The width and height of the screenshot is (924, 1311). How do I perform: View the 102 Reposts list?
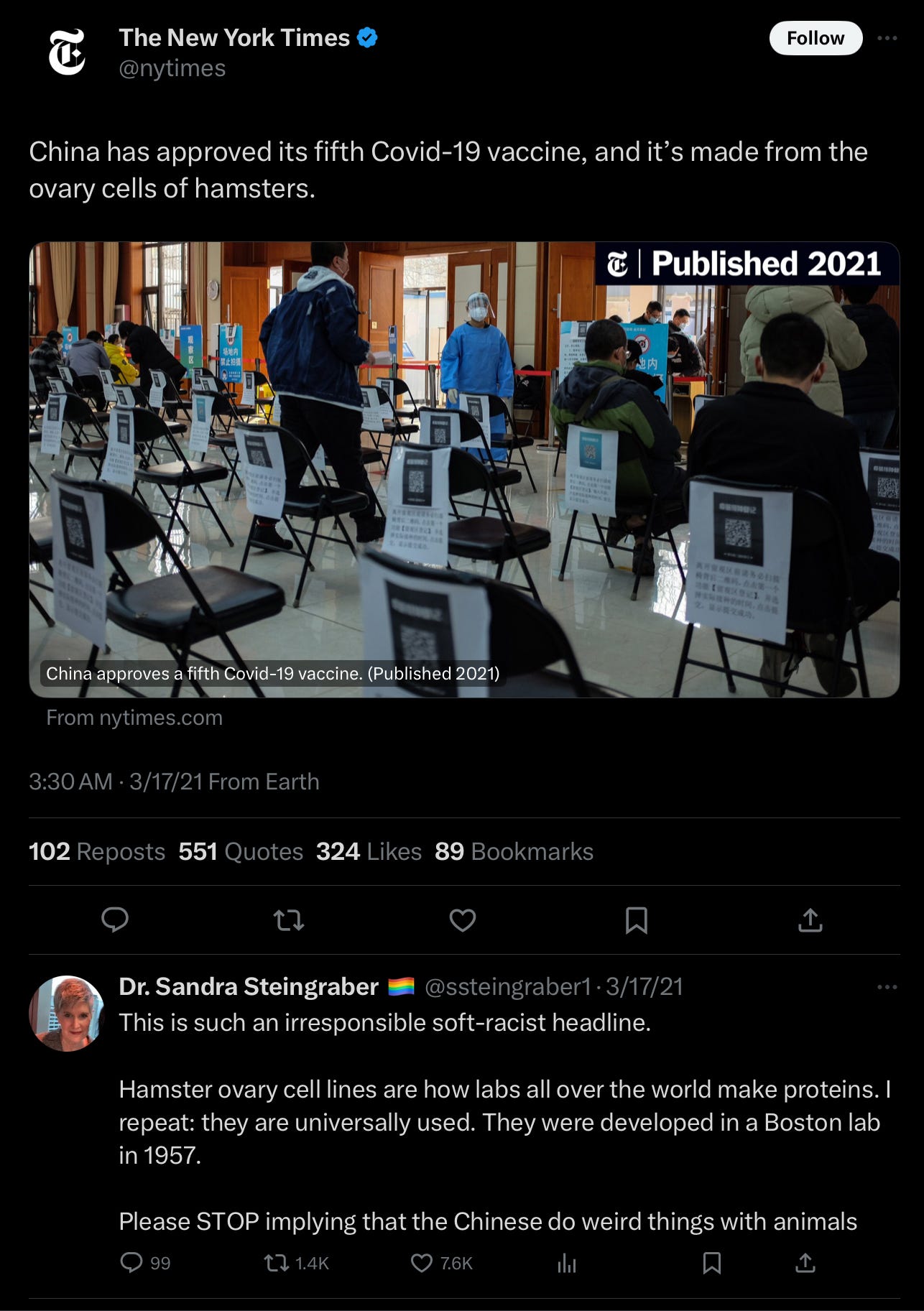pyautogui.click(x=97, y=851)
